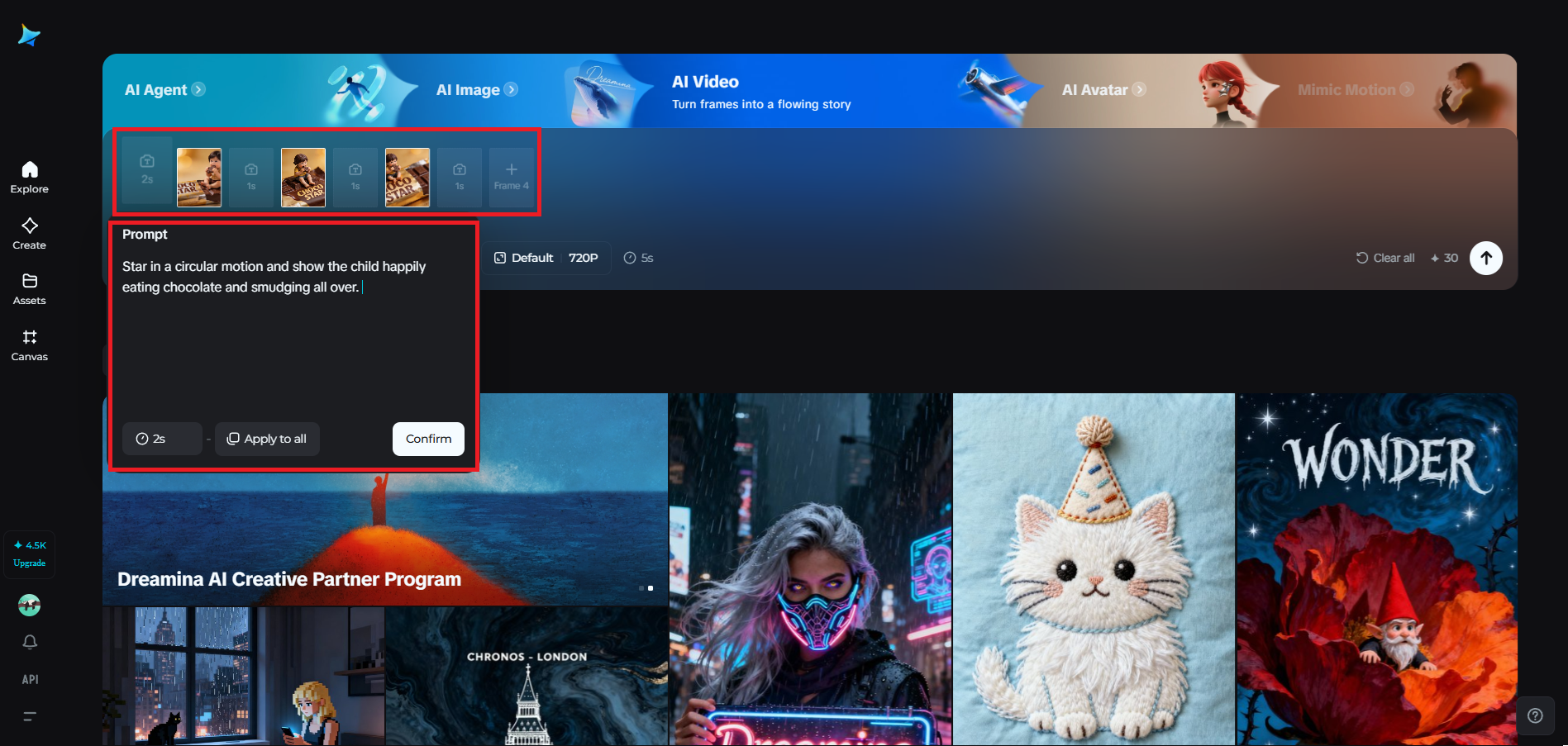
Task: Click the Dreamina logo
Action: click(28, 35)
